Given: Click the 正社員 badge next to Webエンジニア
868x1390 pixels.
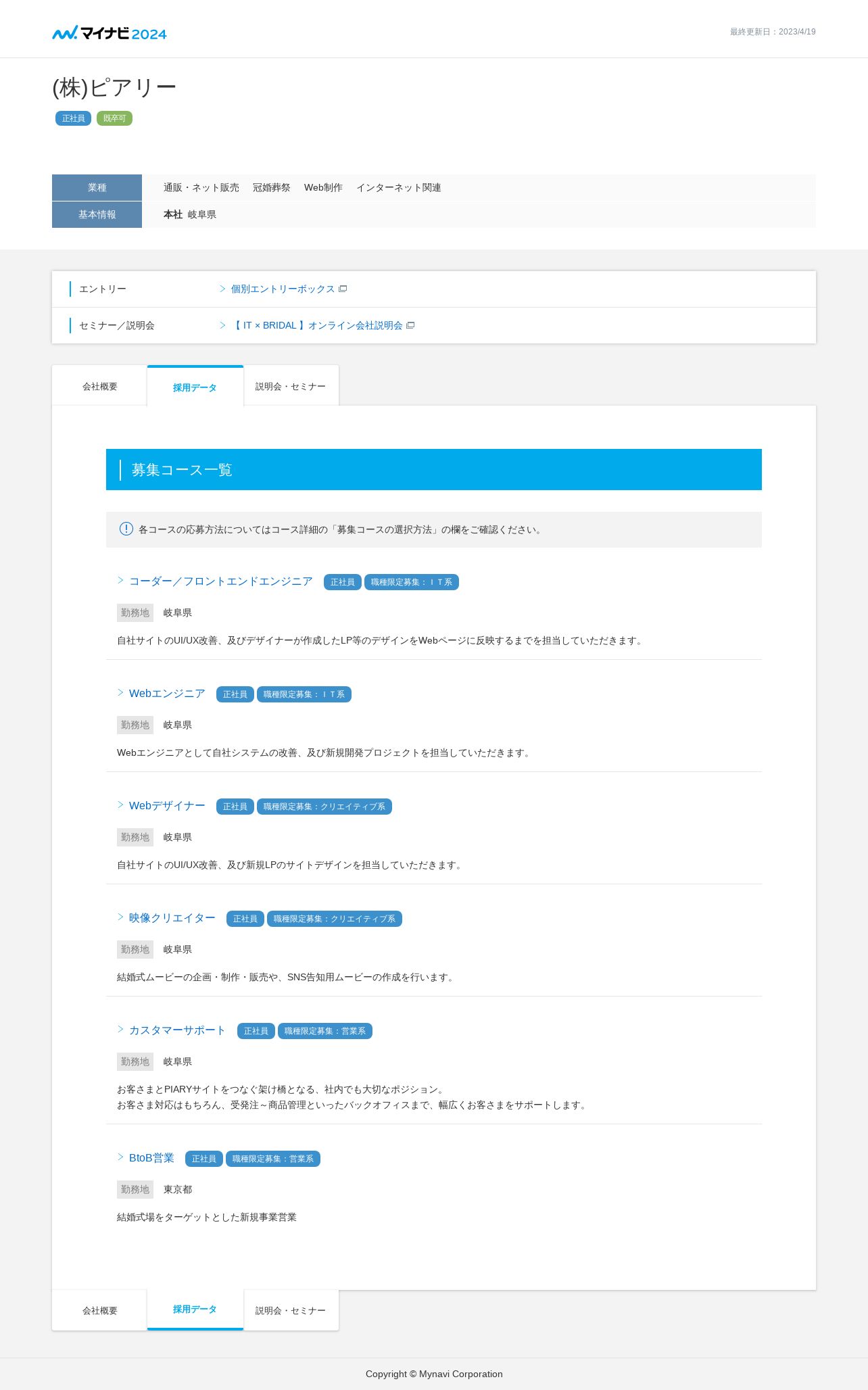Looking at the screenshot, I should click(235, 694).
